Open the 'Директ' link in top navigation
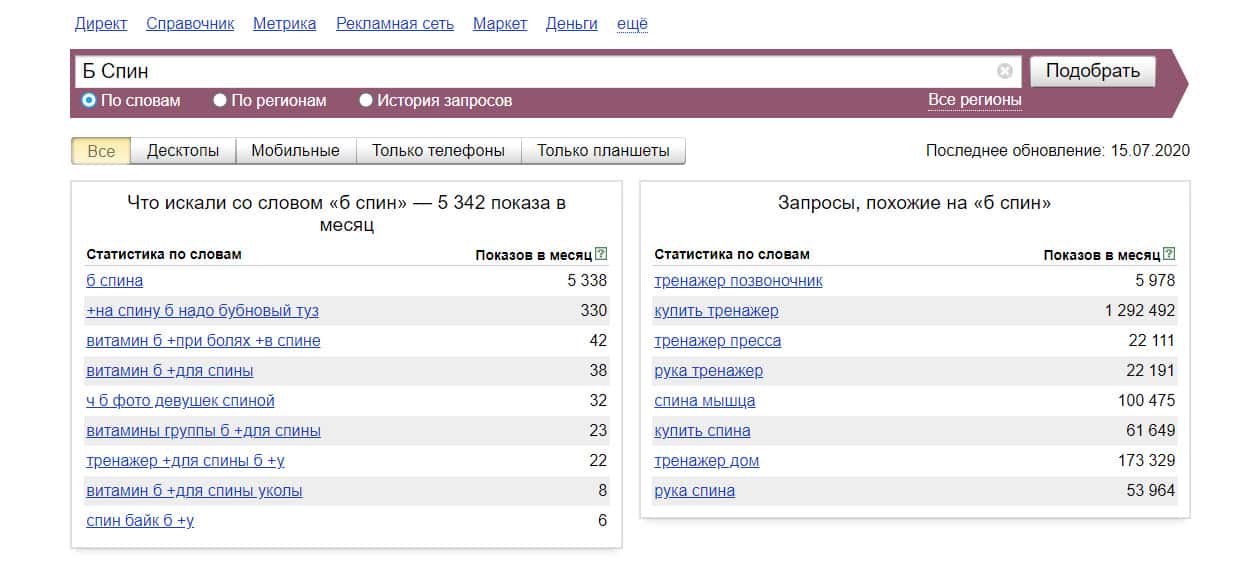This screenshot has height=579, width=1235. [101, 23]
